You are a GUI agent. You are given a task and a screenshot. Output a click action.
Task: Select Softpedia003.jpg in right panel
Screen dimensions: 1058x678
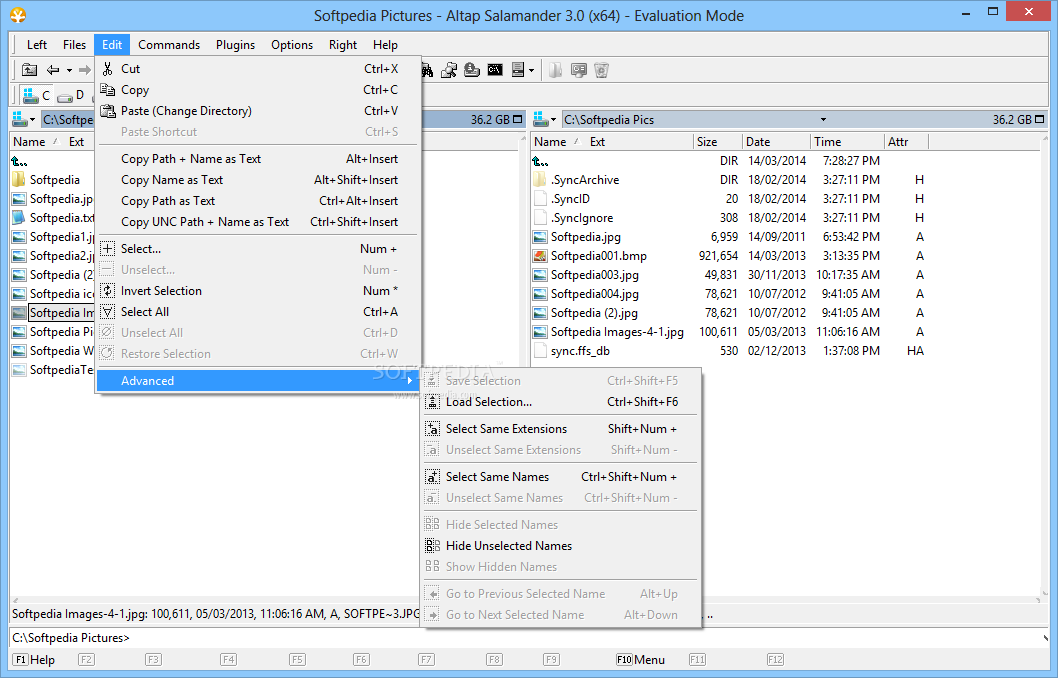[x=594, y=275]
